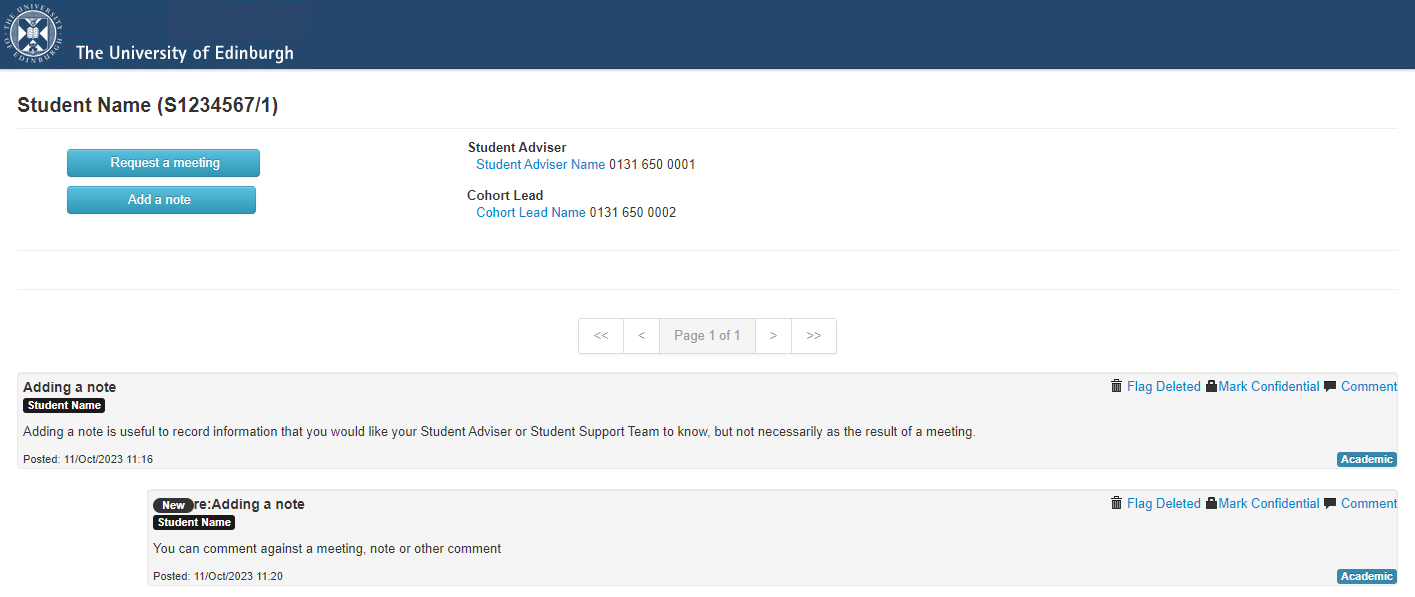Click 'The University of Edinburgh' header text

[x=185, y=53]
